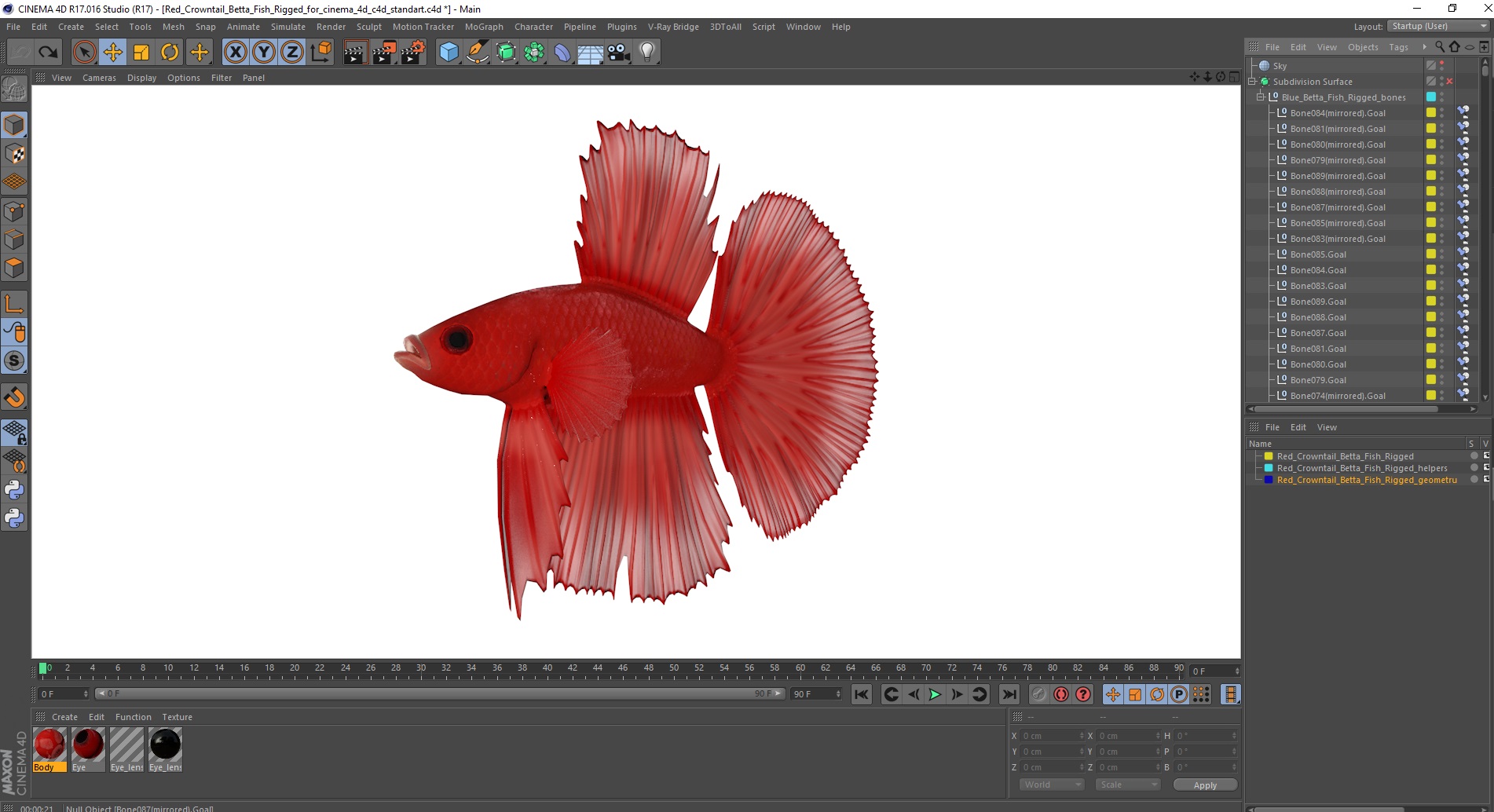Add a subdivision surface generator
Viewport: 1494px width, 812px height.
pos(506,53)
